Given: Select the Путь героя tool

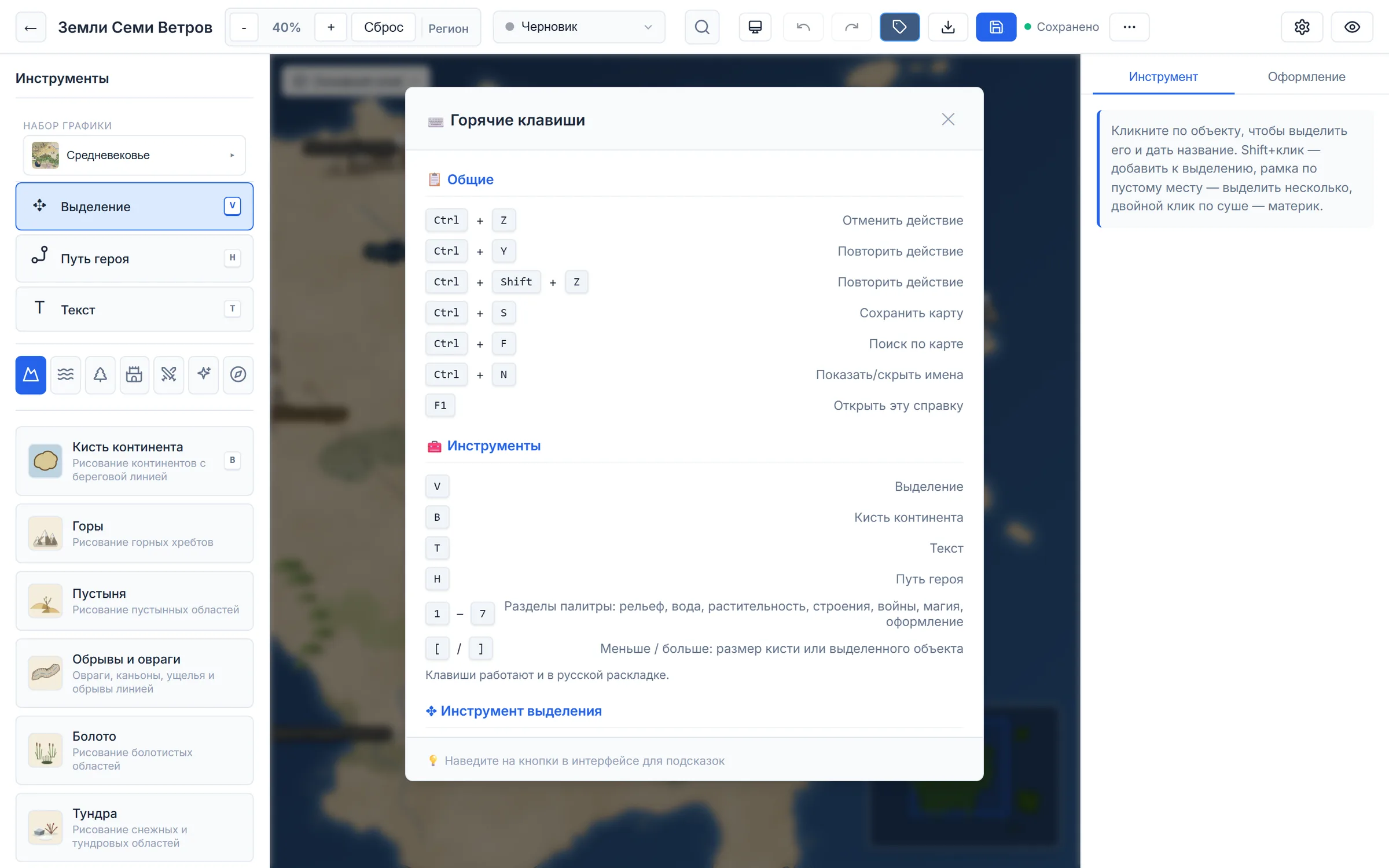Looking at the screenshot, I should pos(134,258).
